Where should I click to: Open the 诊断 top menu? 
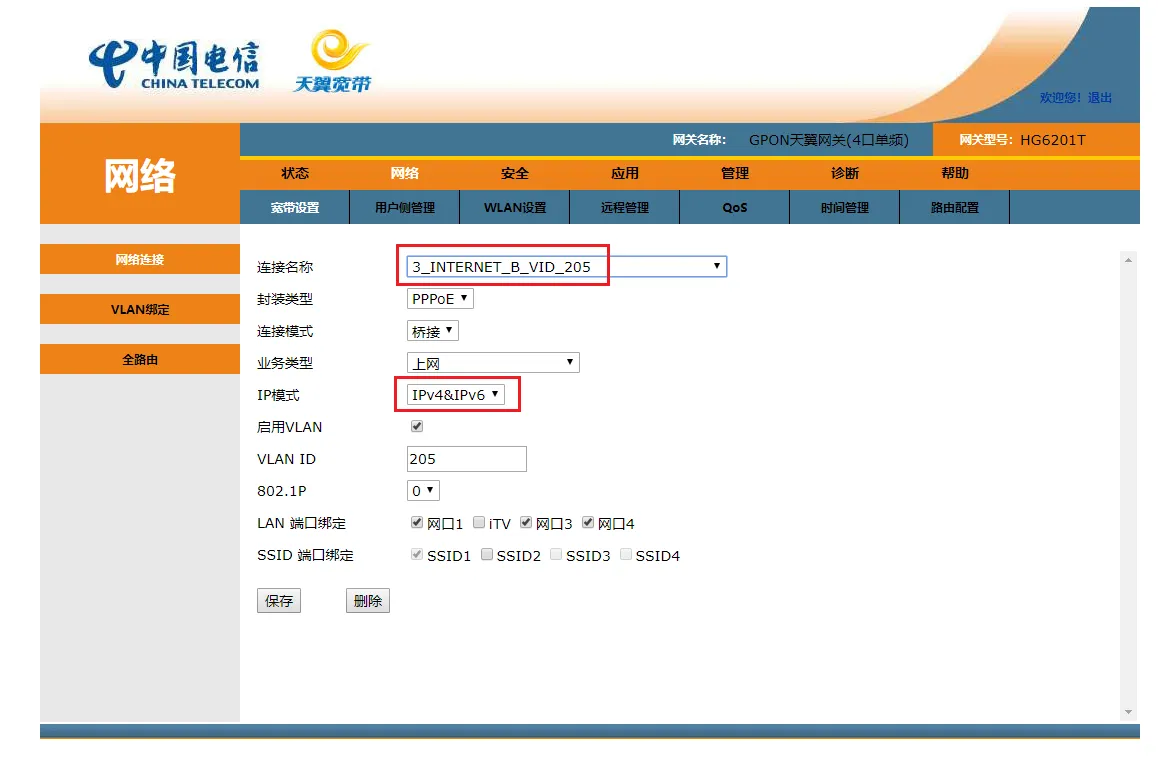(845, 173)
